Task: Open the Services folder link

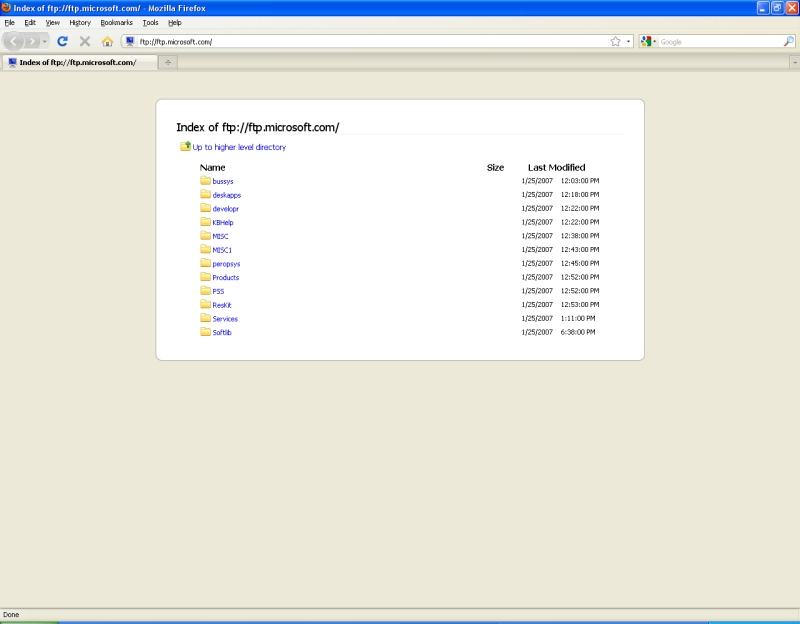Action: (x=225, y=319)
